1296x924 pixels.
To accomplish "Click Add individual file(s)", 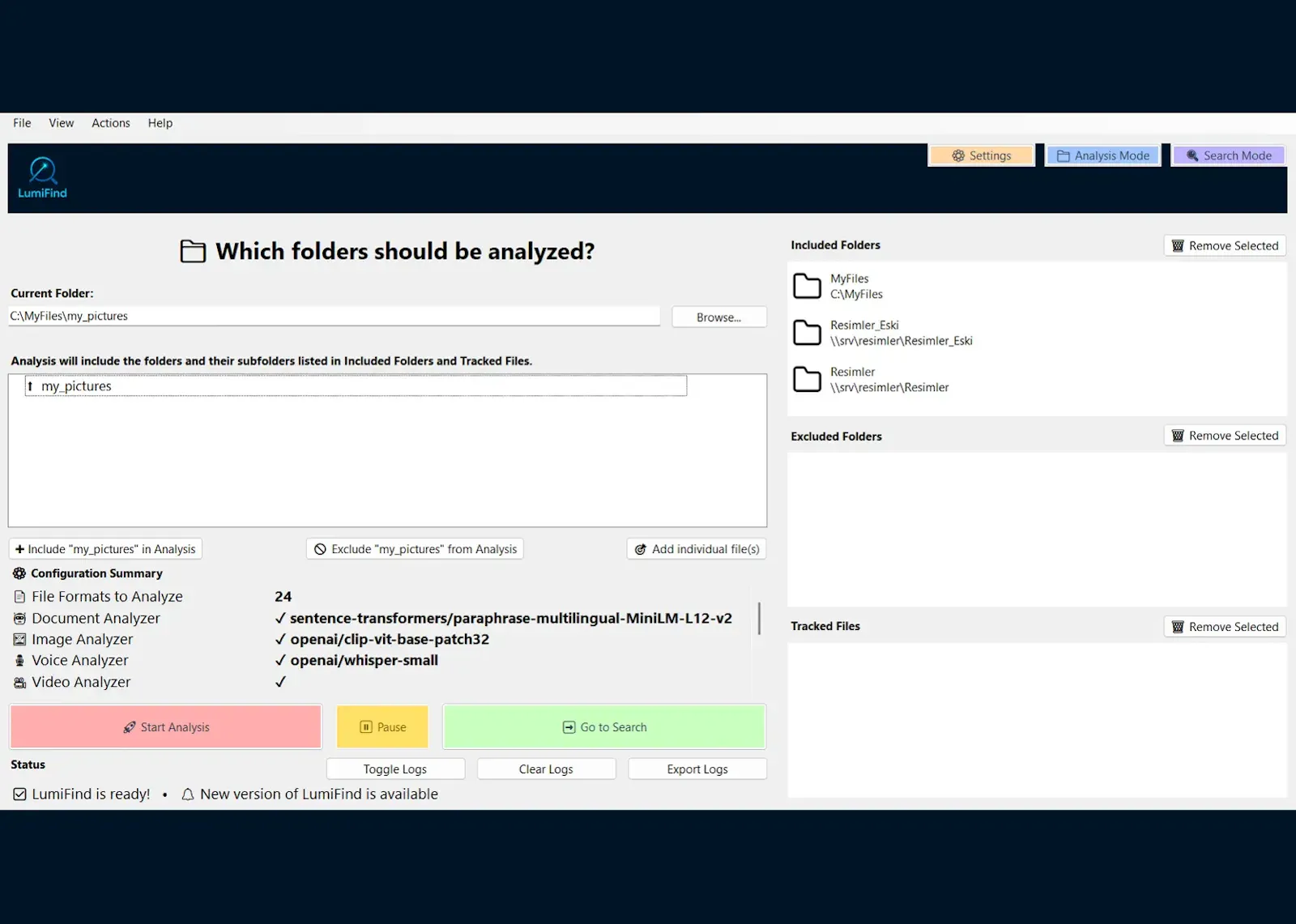I will pyautogui.click(x=697, y=549).
